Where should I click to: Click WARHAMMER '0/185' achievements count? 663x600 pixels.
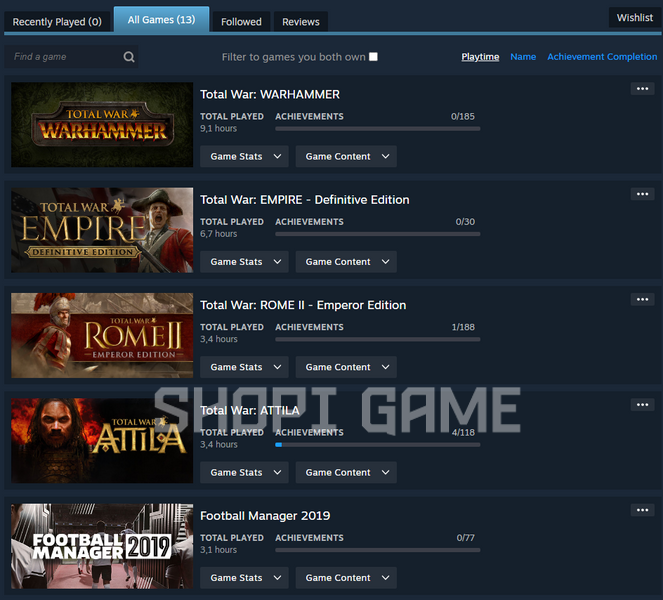click(x=463, y=116)
